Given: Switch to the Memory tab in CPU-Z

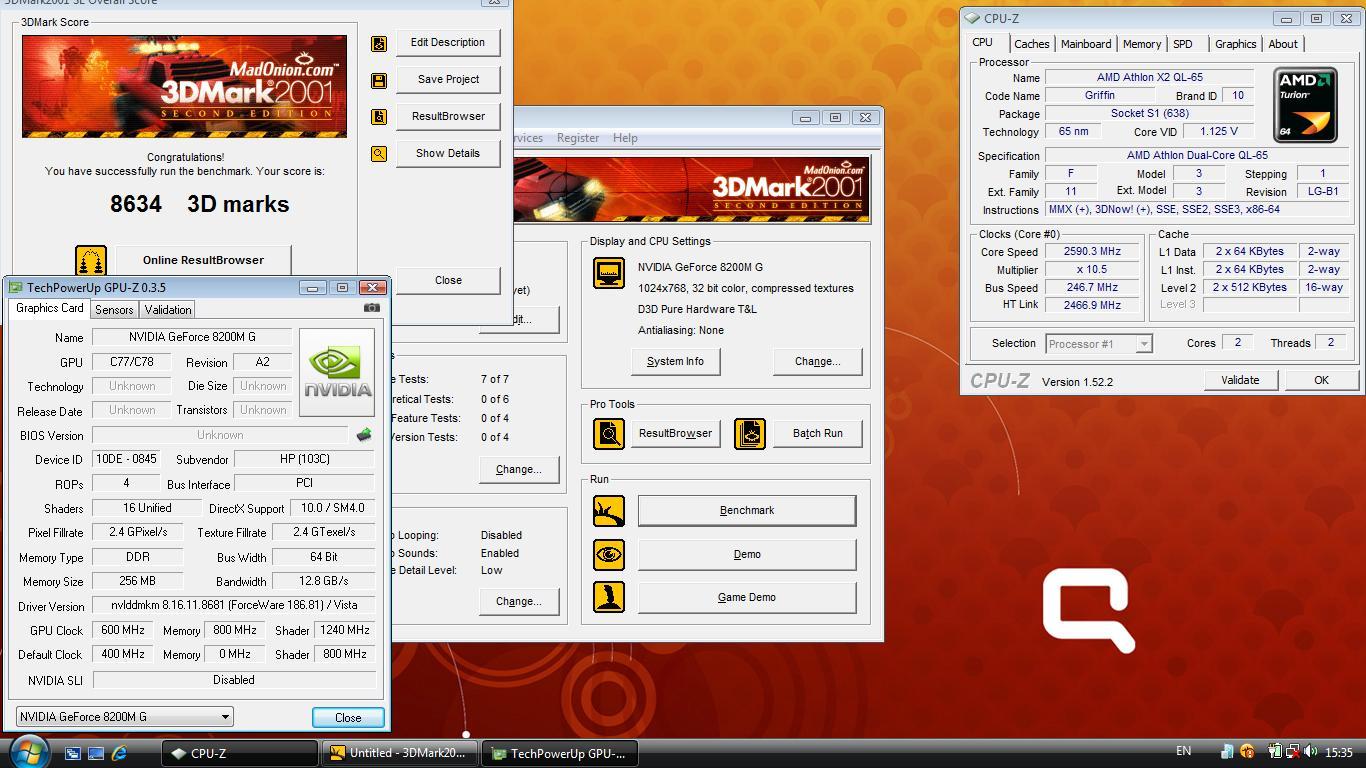Looking at the screenshot, I should tap(1141, 44).
